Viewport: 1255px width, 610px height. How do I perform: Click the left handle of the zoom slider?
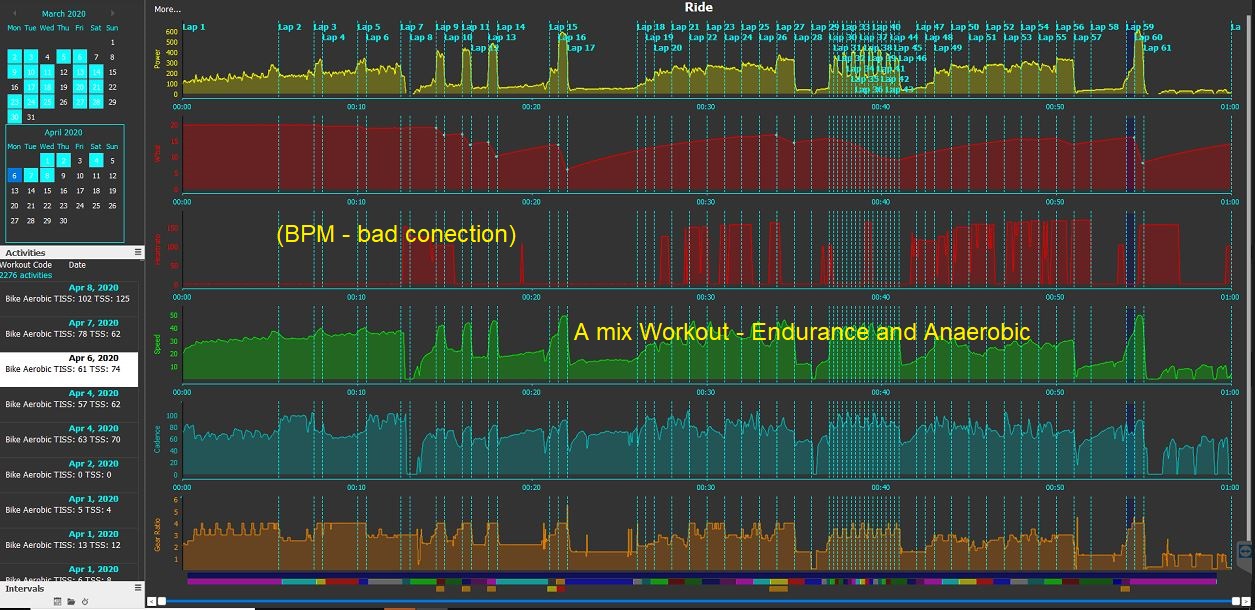point(162,601)
